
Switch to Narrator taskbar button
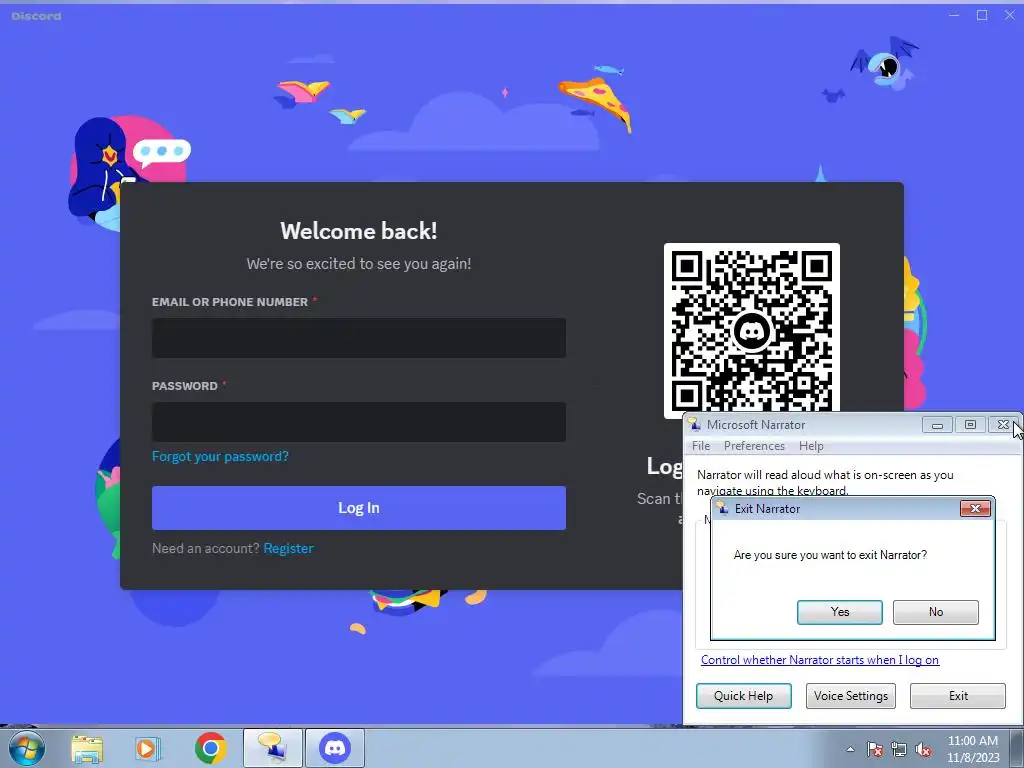click(x=272, y=748)
